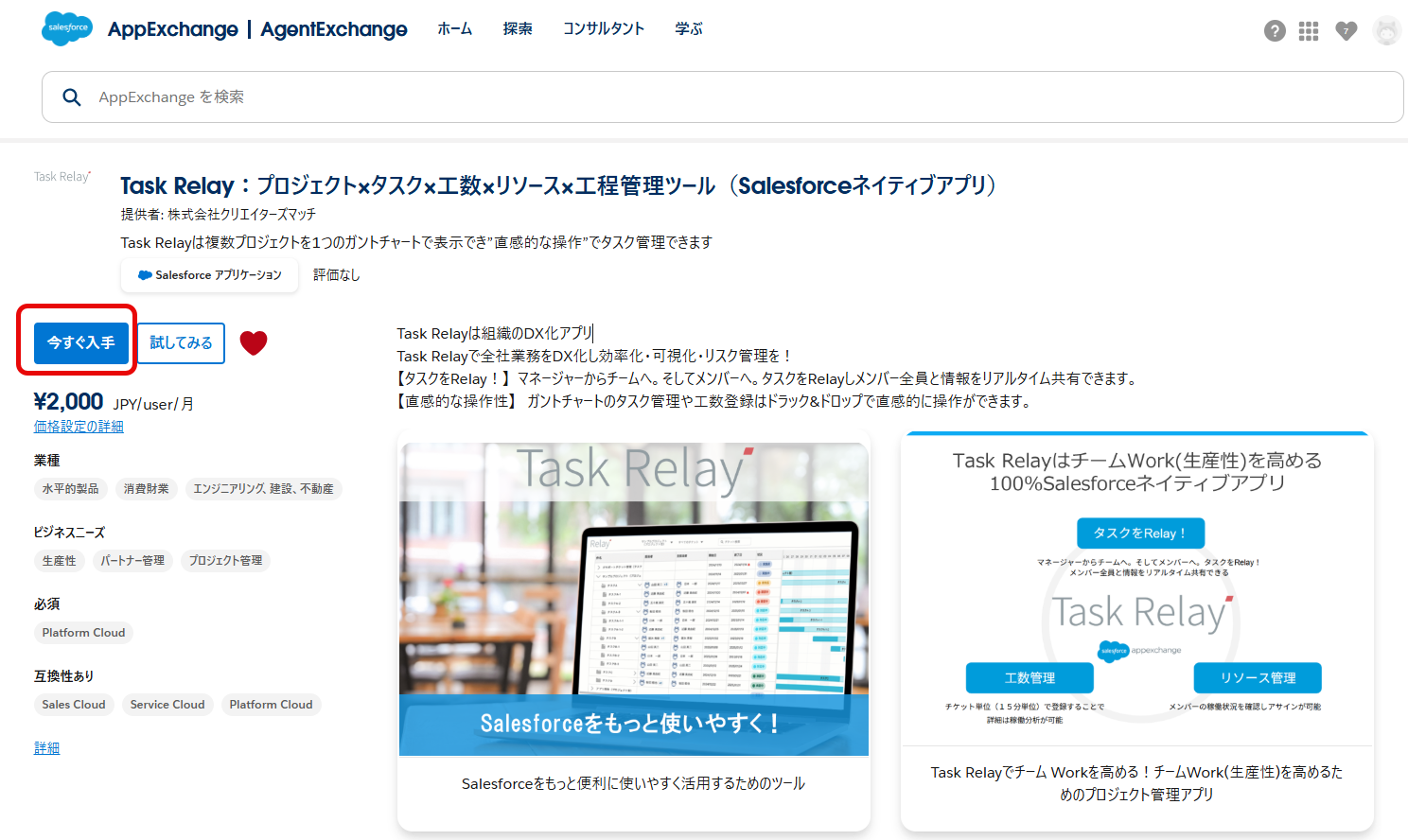Image resolution: width=1408 pixels, height=840 pixels.
Task: Click caption Salesforceをもっと便利に使いやすく活用するためのツール
Action: [x=634, y=783]
